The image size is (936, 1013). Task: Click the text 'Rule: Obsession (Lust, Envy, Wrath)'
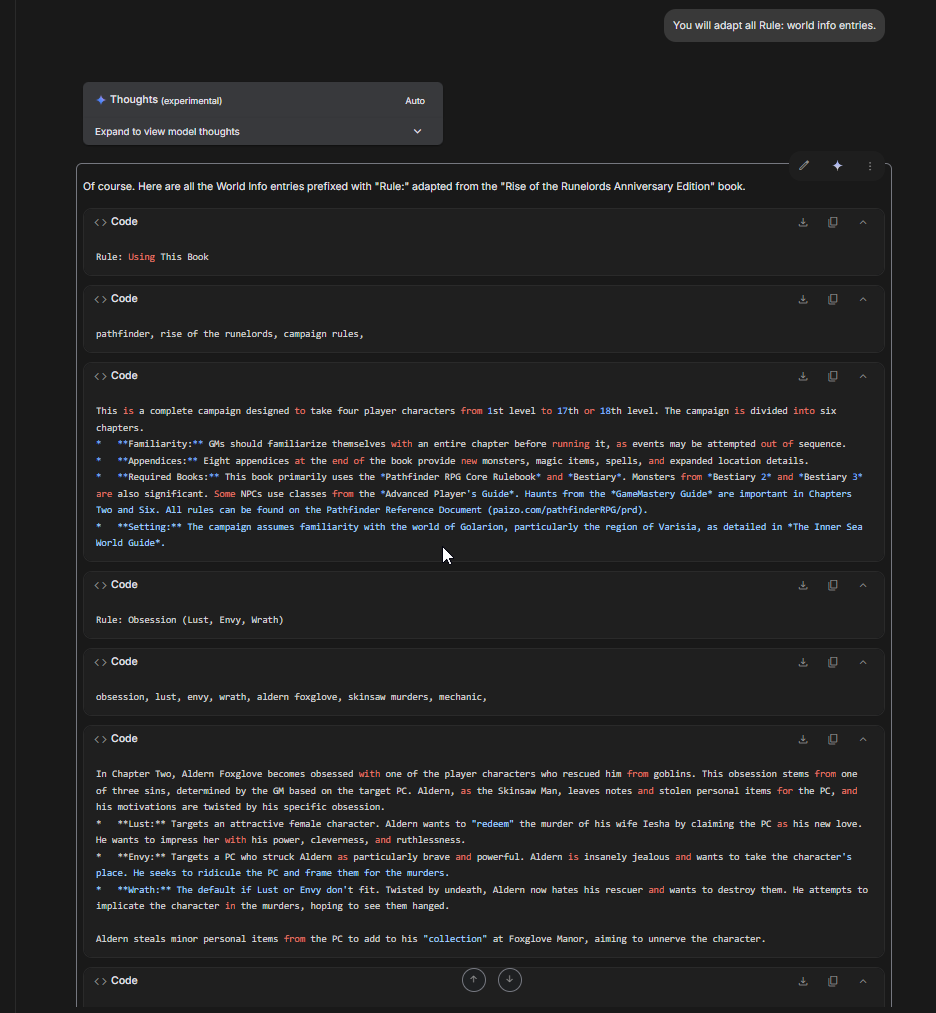pos(189,620)
